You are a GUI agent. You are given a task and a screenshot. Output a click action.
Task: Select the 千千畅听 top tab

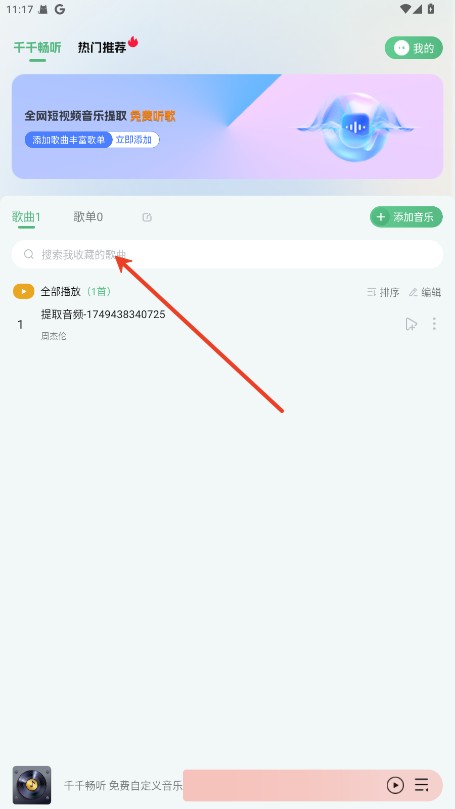tap(38, 48)
